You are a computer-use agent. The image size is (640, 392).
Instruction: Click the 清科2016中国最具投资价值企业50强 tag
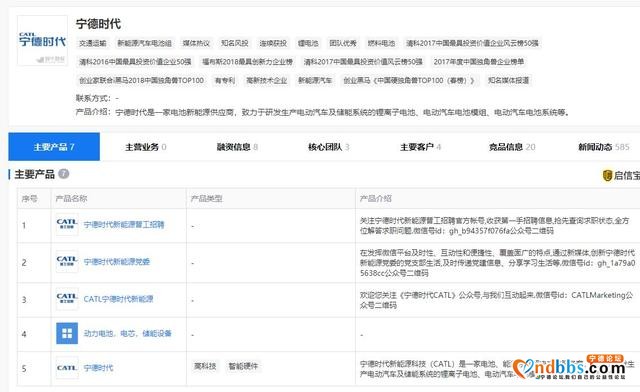tap(135, 62)
